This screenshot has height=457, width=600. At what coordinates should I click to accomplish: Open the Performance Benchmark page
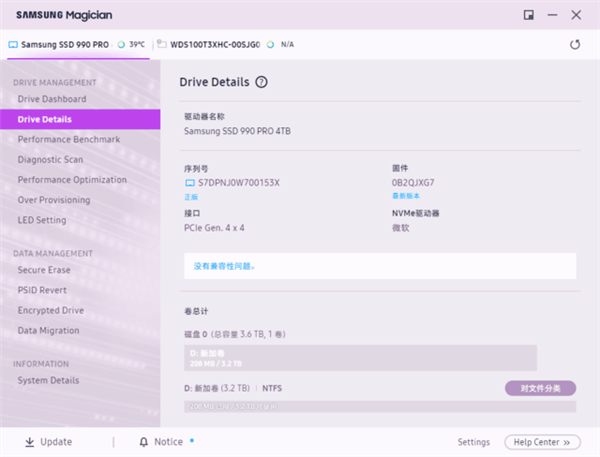click(68, 139)
